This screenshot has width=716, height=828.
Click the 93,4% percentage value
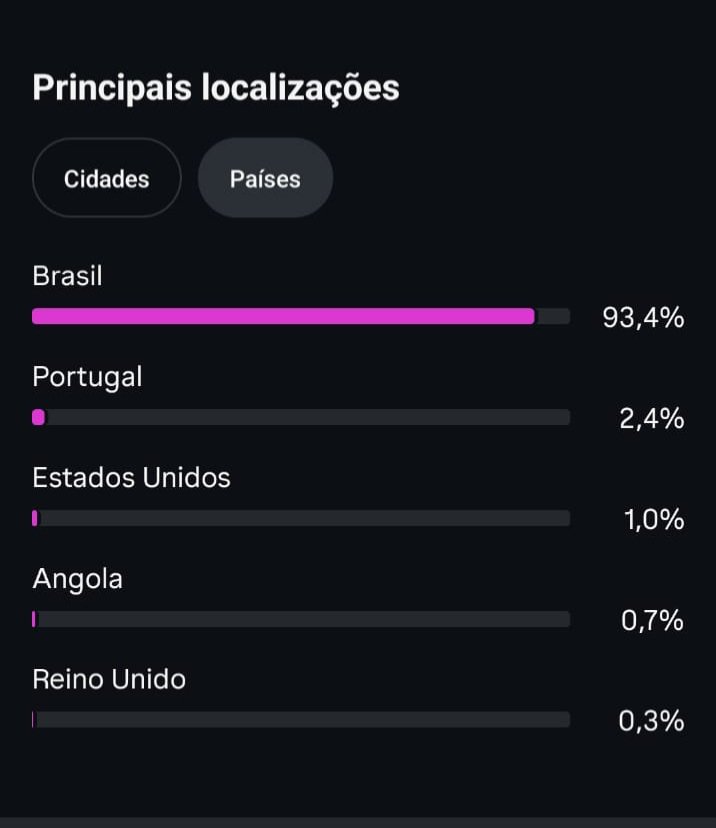click(643, 318)
